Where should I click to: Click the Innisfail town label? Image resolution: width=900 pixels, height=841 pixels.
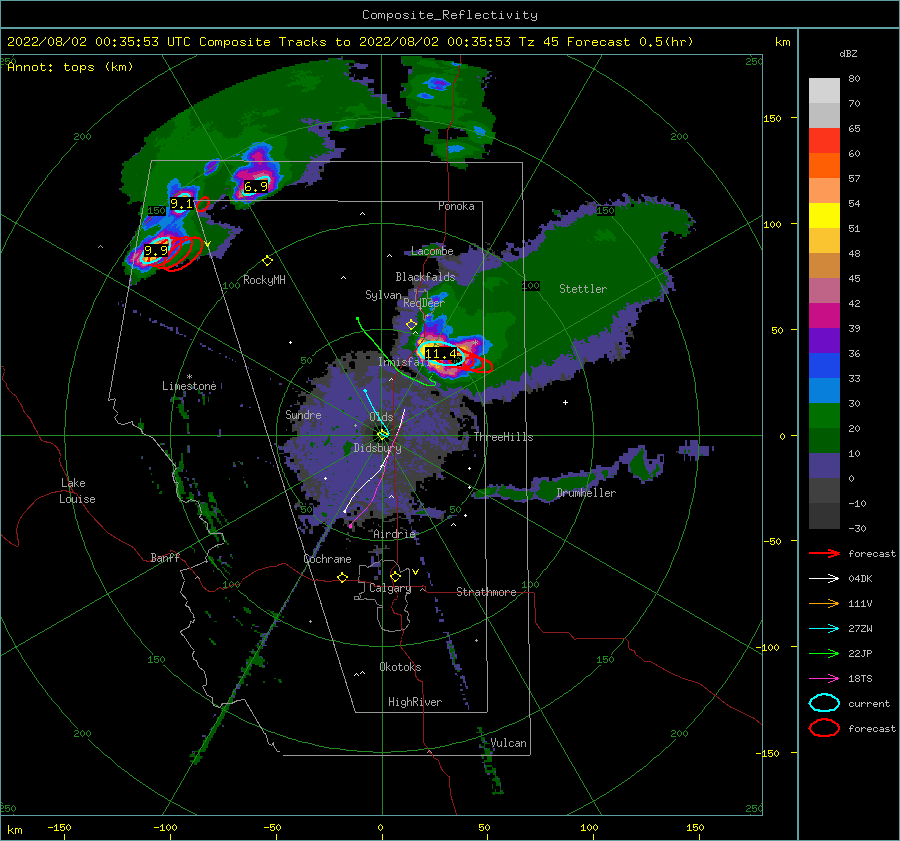tap(403, 362)
